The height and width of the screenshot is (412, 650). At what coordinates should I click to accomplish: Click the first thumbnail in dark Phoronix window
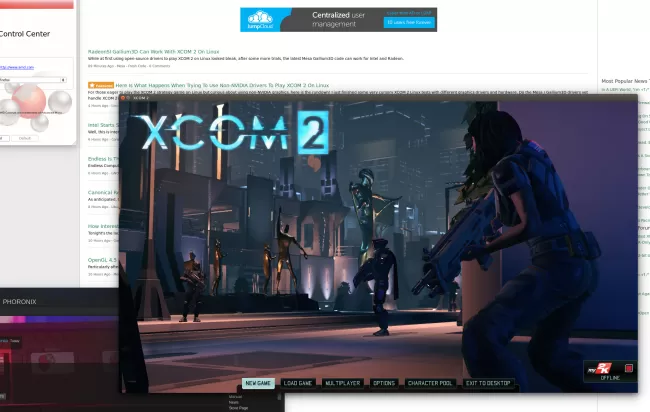tap(53, 362)
